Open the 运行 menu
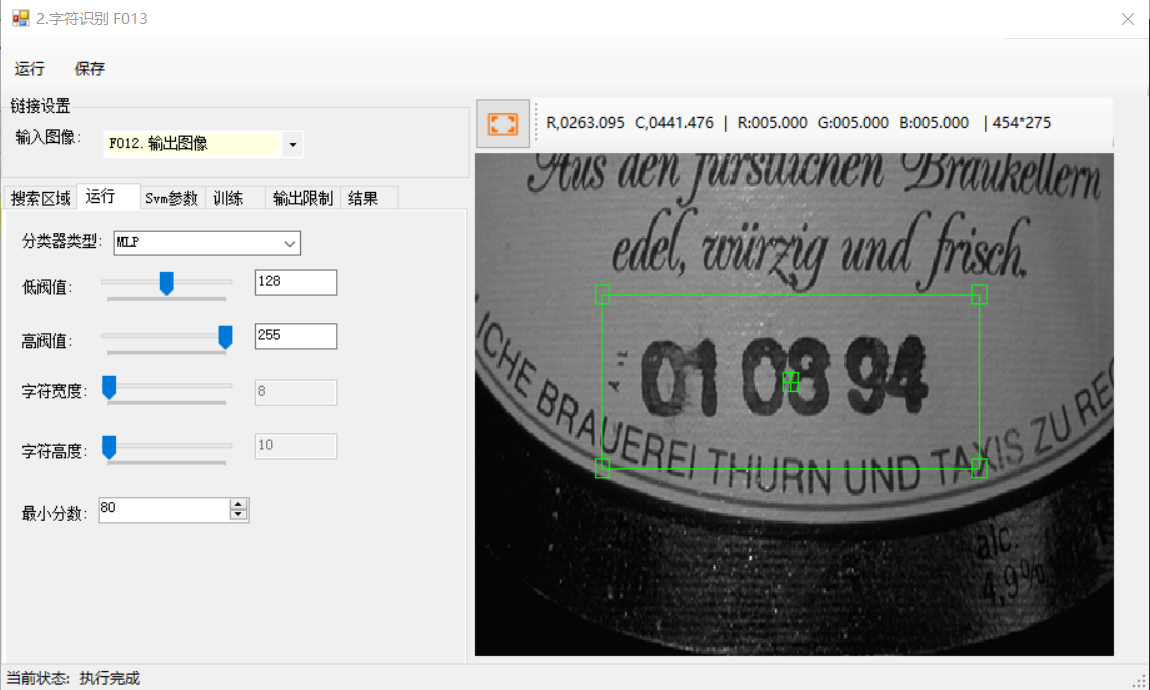 (29, 69)
